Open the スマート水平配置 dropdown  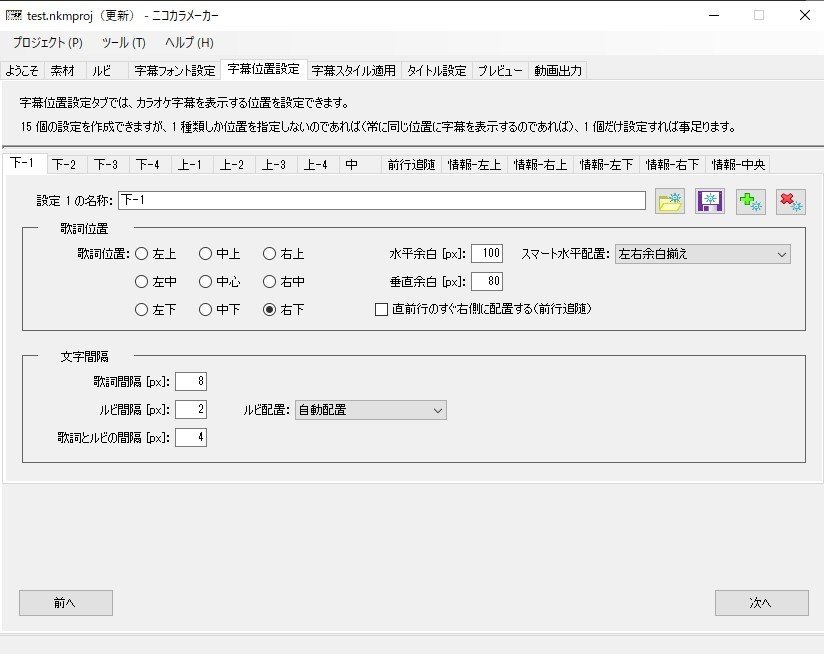pos(703,254)
